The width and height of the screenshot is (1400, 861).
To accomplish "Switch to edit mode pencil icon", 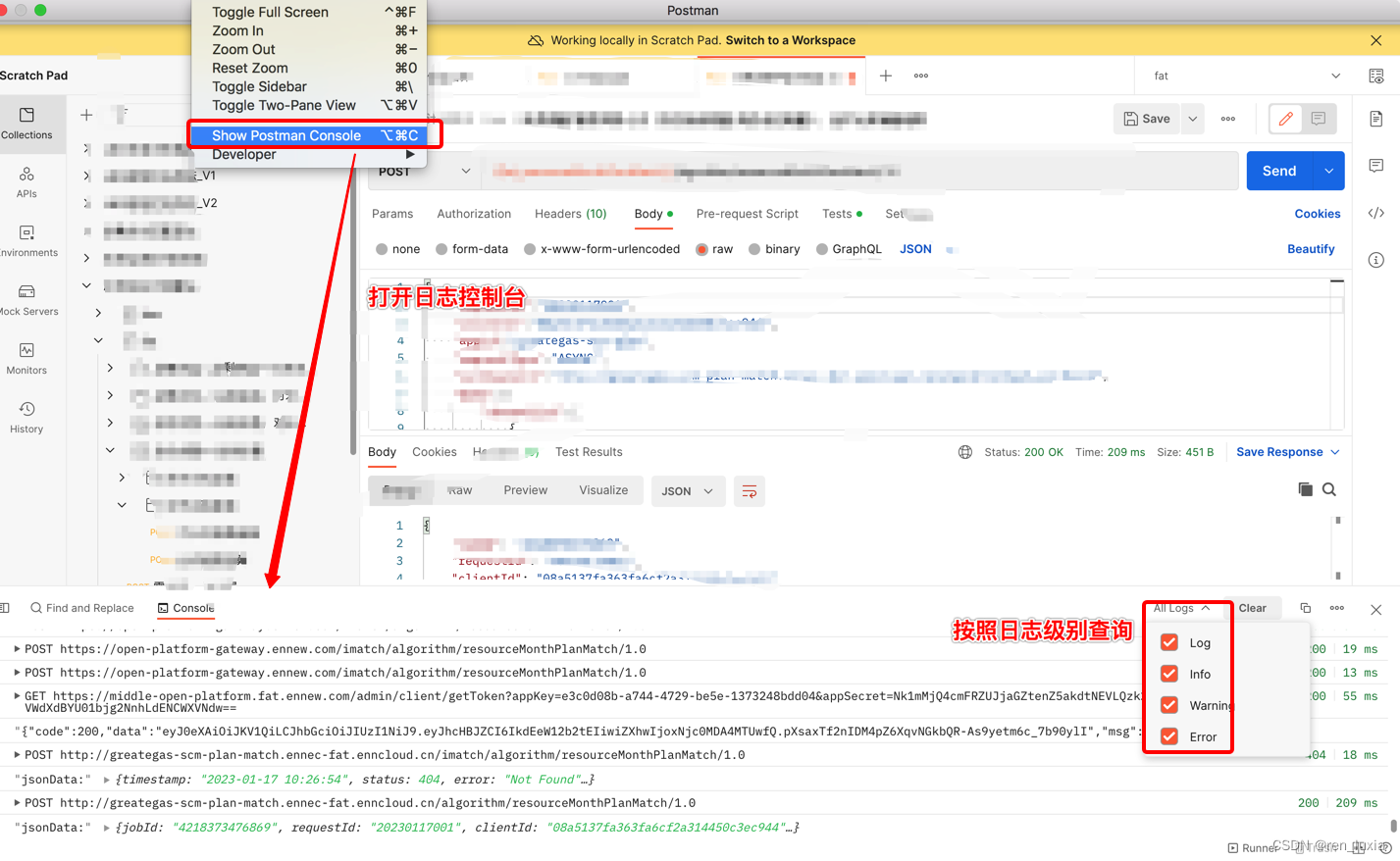I will tap(1285, 119).
